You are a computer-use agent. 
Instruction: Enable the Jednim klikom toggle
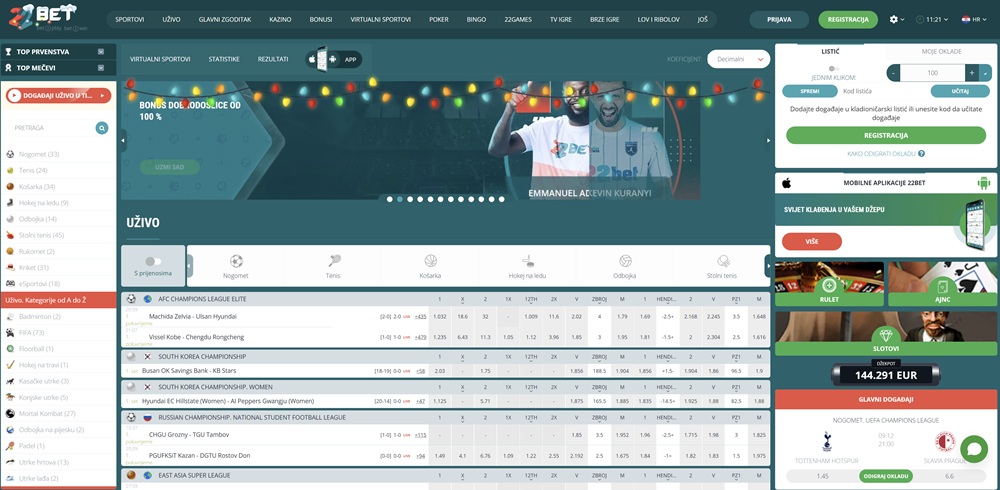pos(832,69)
